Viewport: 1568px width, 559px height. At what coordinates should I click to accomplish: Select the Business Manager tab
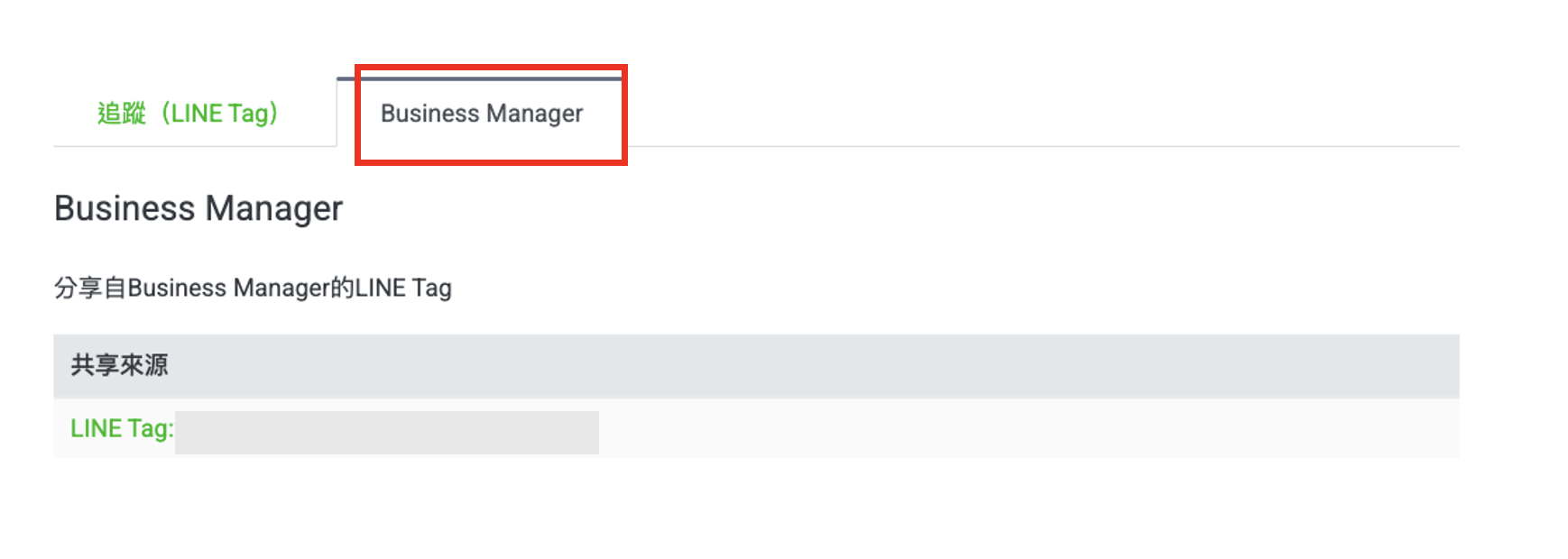481,114
